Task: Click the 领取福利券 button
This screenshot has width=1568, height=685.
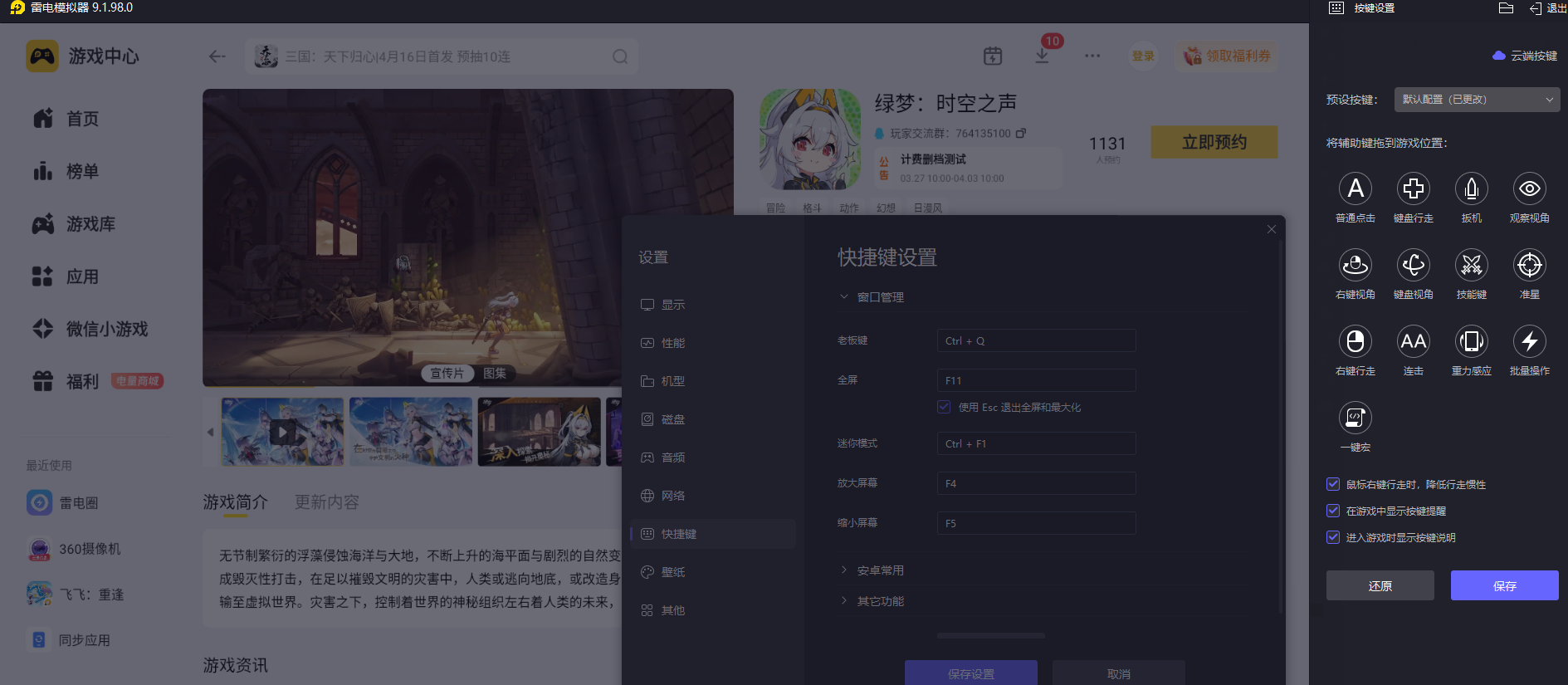Action: [x=1227, y=56]
